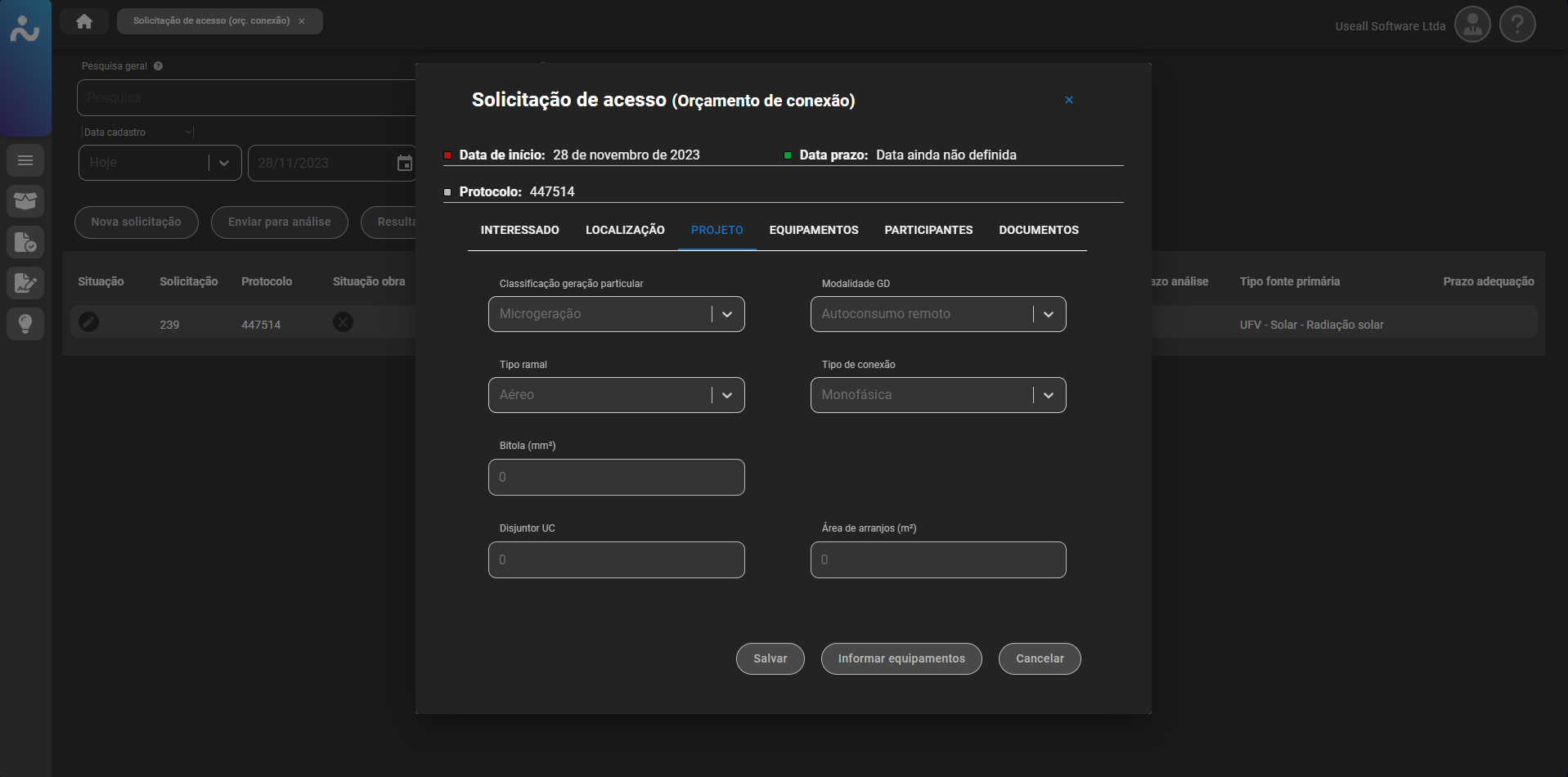The image size is (1568, 777).
Task: Click the lightbulb icon in the sidebar
Action: pyautogui.click(x=25, y=324)
